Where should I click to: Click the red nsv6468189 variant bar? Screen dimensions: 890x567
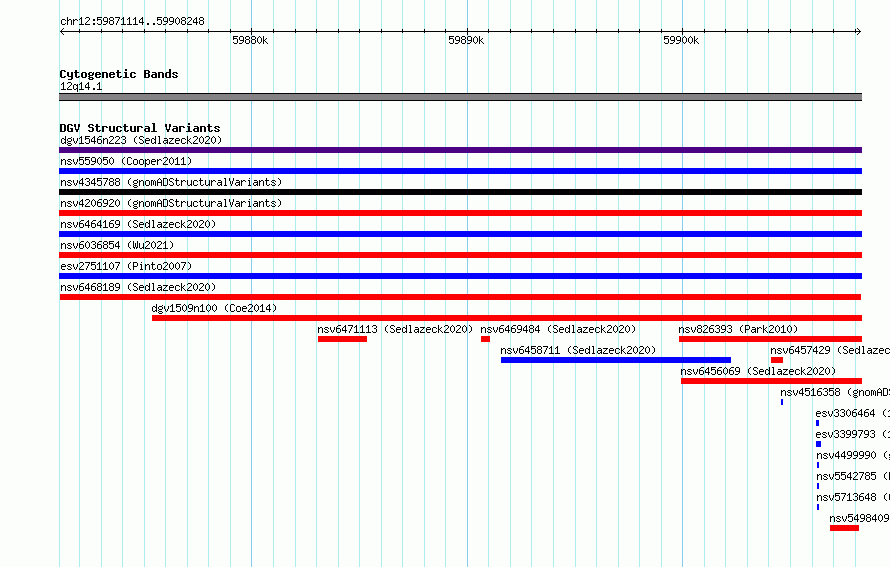tap(460, 297)
